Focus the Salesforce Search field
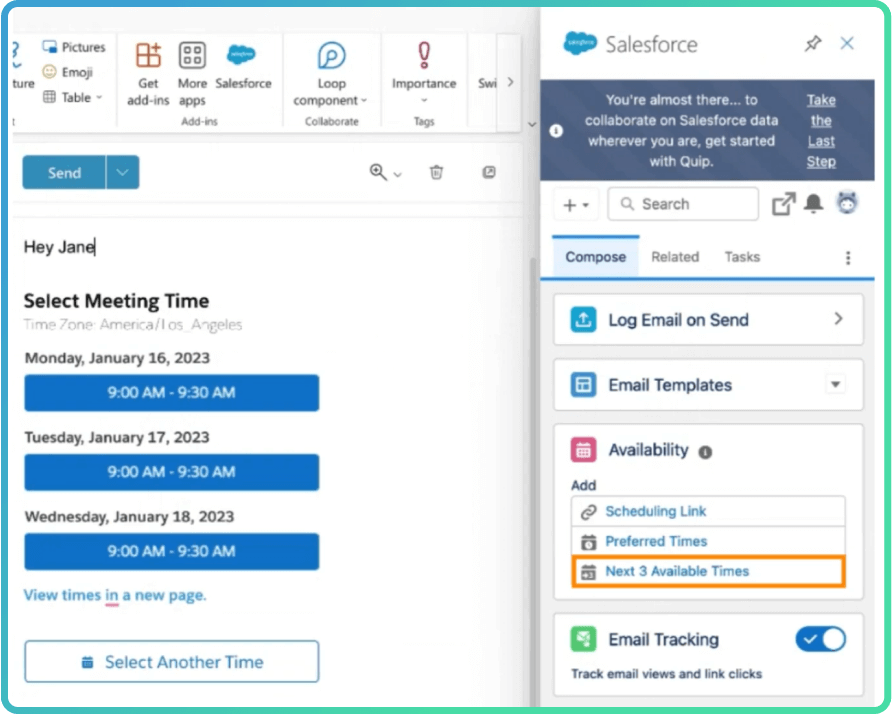Image resolution: width=892 pixels, height=714 pixels. [x=683, y=204]
